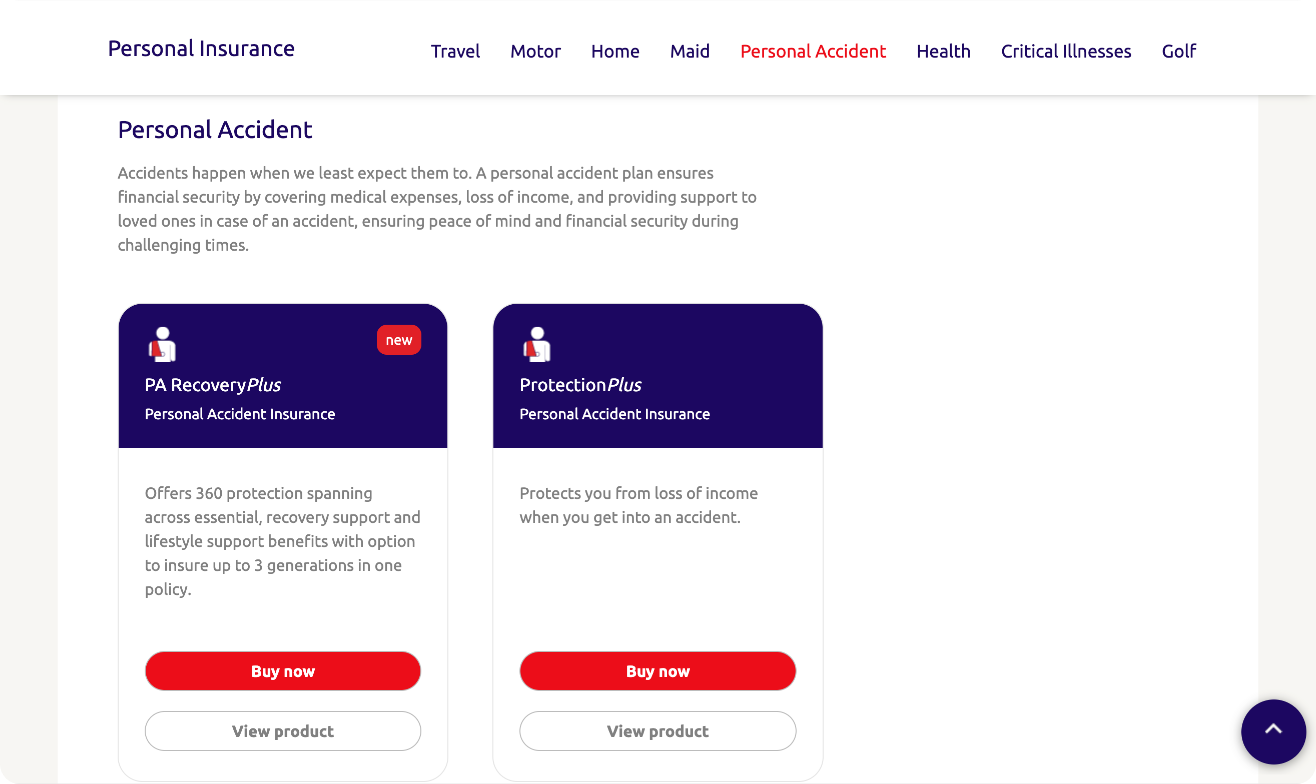Open the Travel insurance tab
The height and width of the screenshot is (784, 1316).
tap(455, 51)
